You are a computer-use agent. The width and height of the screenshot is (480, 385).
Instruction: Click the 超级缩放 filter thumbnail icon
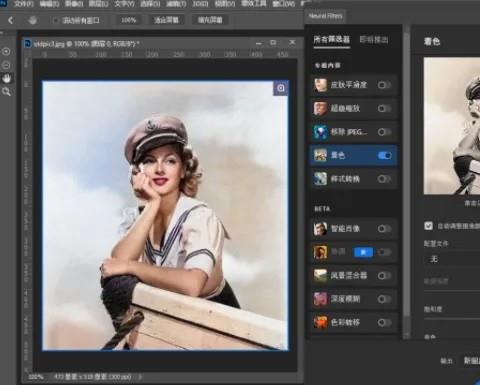point(320,108)
